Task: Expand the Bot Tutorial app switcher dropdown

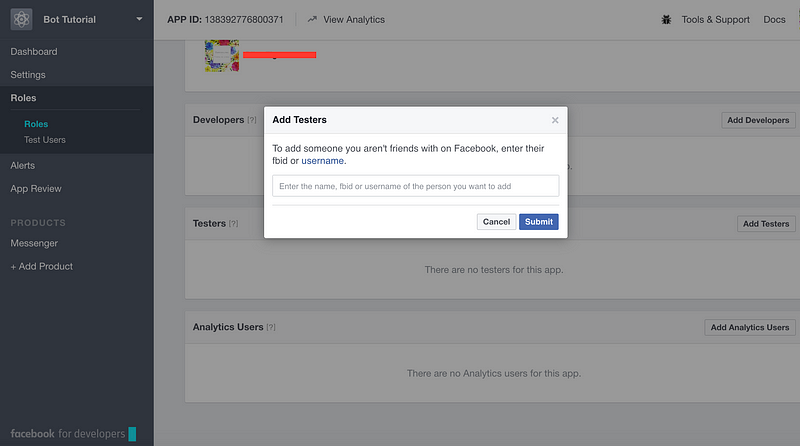Action: 139,19
